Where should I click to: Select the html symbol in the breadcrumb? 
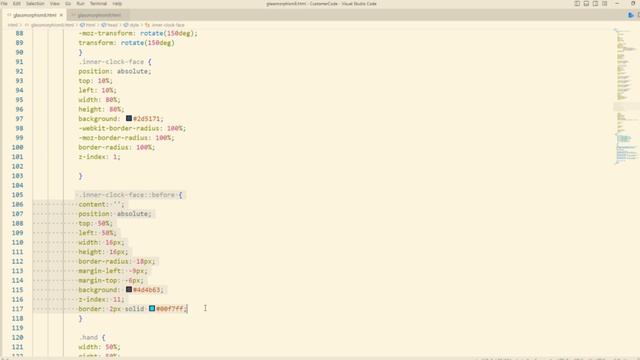click(x=88, y=25)
